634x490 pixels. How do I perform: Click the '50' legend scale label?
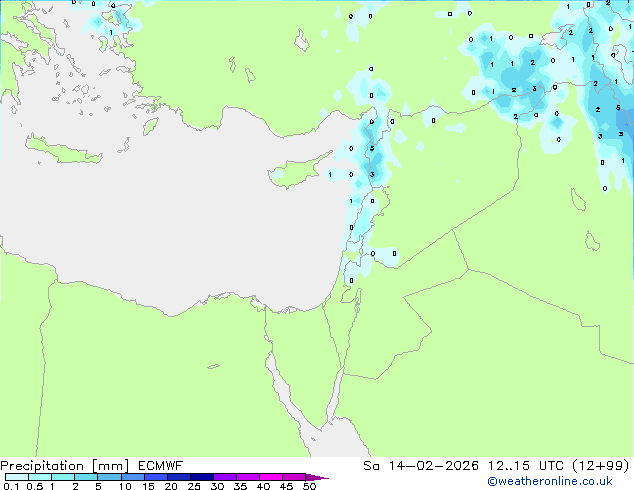tap(309, 486)
